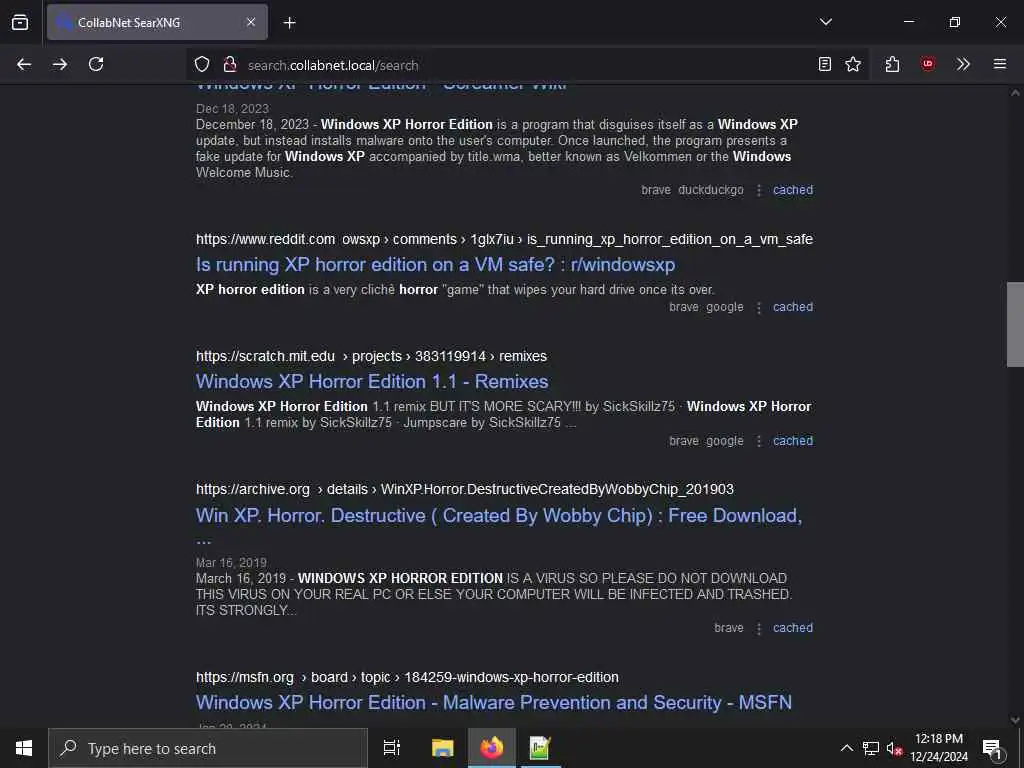Expand the options dots for the Screamer Wiki result
The image size is (1024, 768).
click(759, 190)
